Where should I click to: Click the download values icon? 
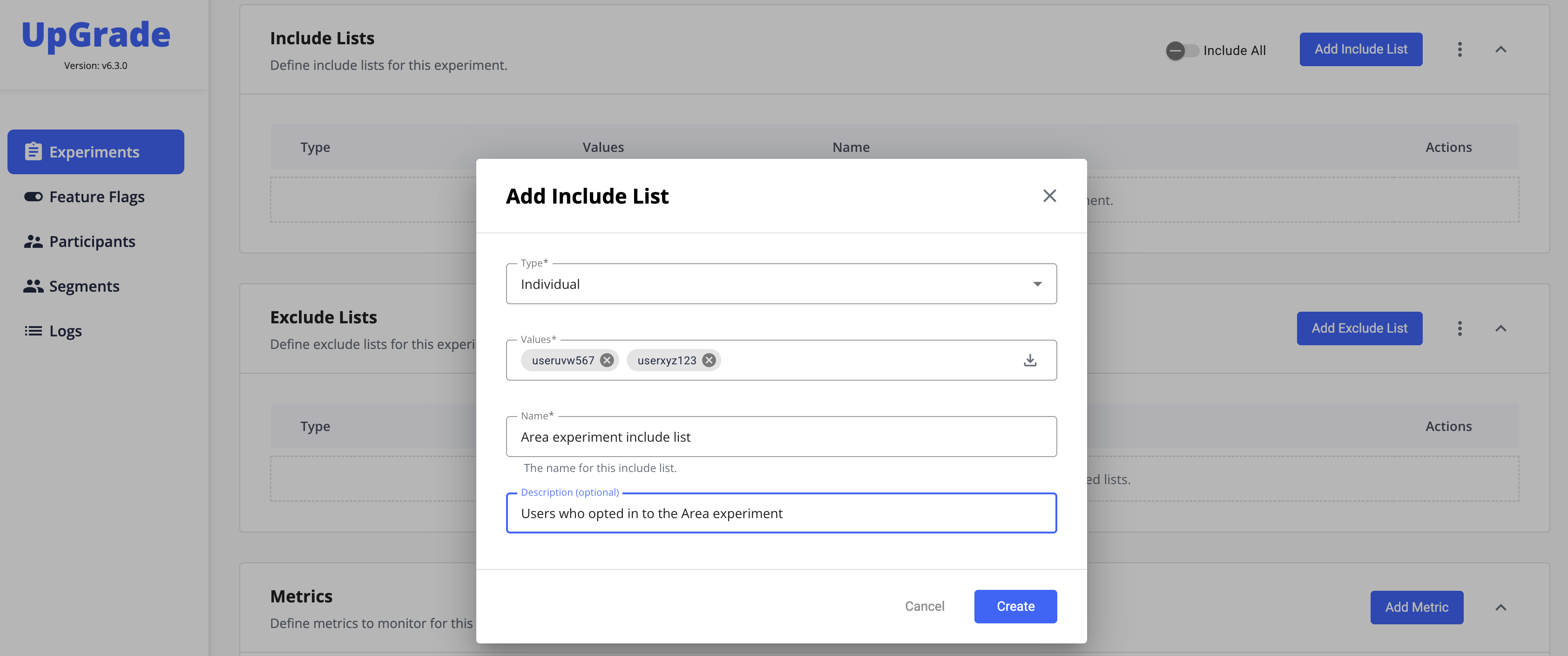click(1029, 360)
